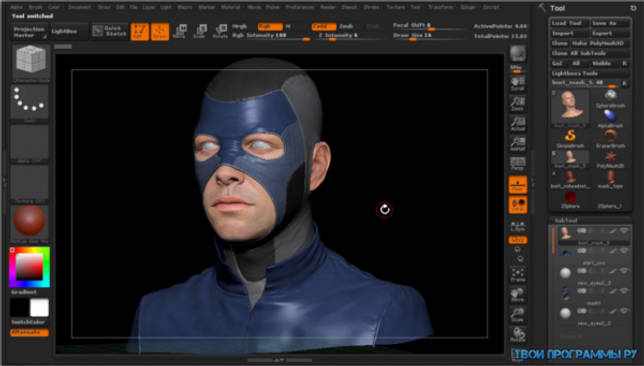Select the red ZSphere tool
The image size is (644, 366).
[x=570, y=200]
